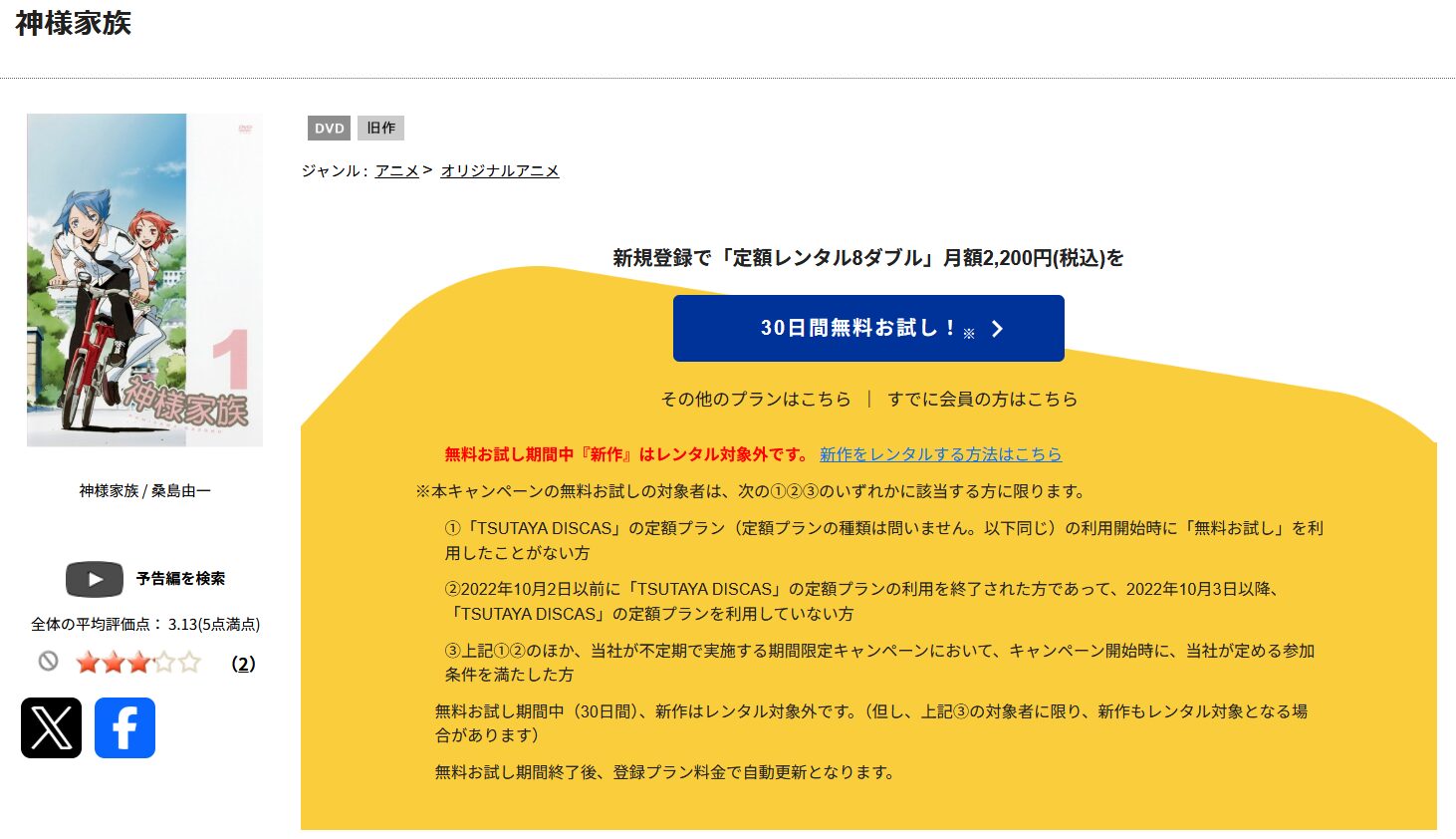Click 全体の平均評価点: 3.13 text

[145, 624]
